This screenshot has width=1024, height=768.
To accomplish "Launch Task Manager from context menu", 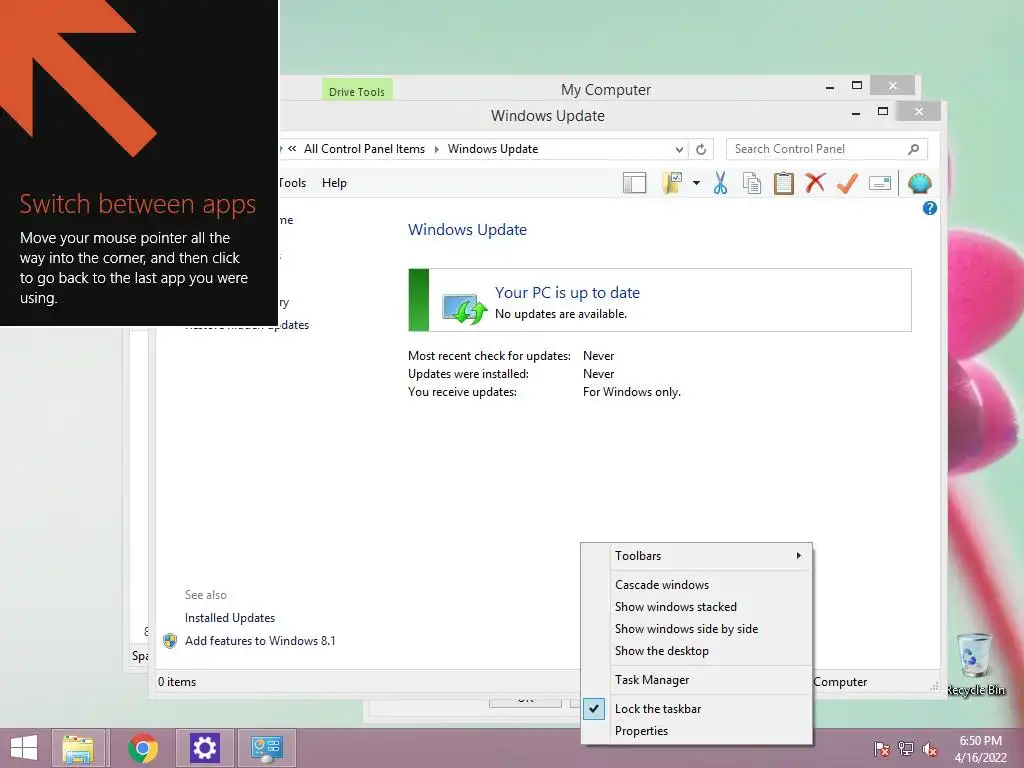I will tap(696, 680).
